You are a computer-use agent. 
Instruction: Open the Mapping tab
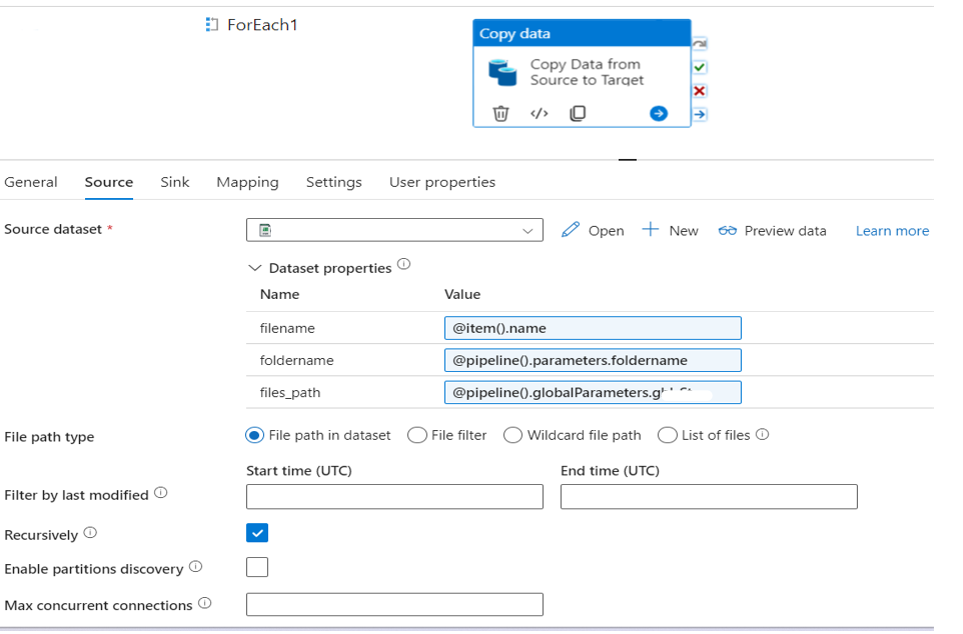[247, 182]
